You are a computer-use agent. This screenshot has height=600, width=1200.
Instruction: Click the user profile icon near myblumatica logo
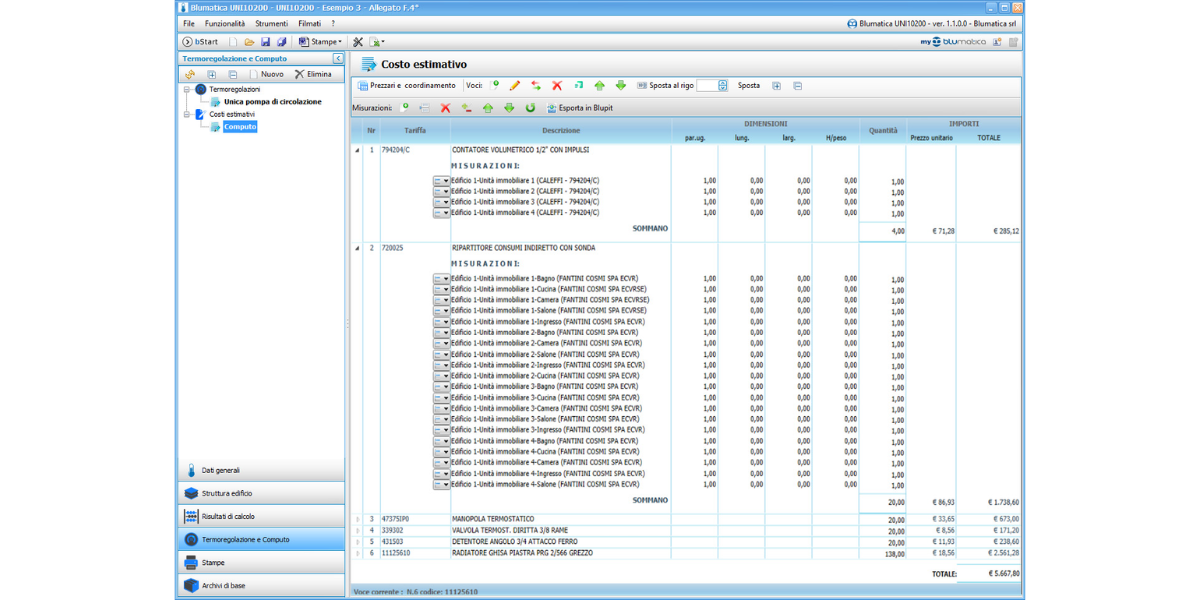coord(997,42)
